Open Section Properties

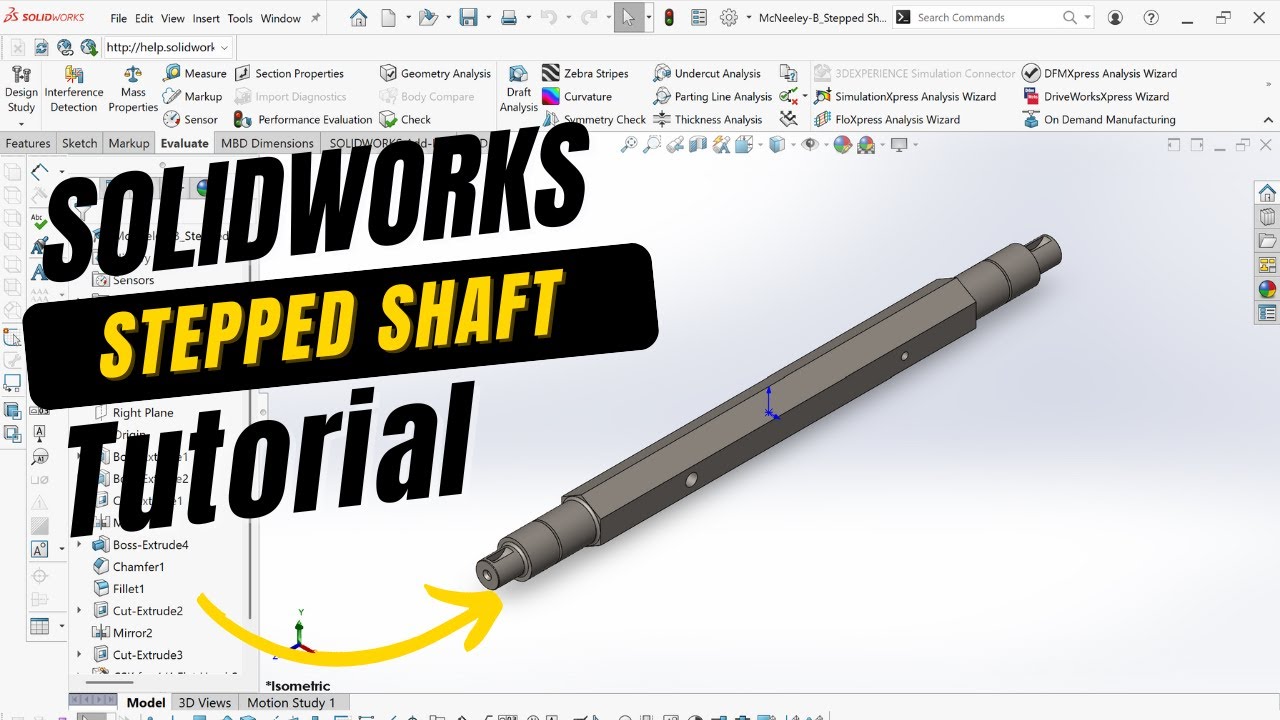pyautogui.click(x=289, y=73)
